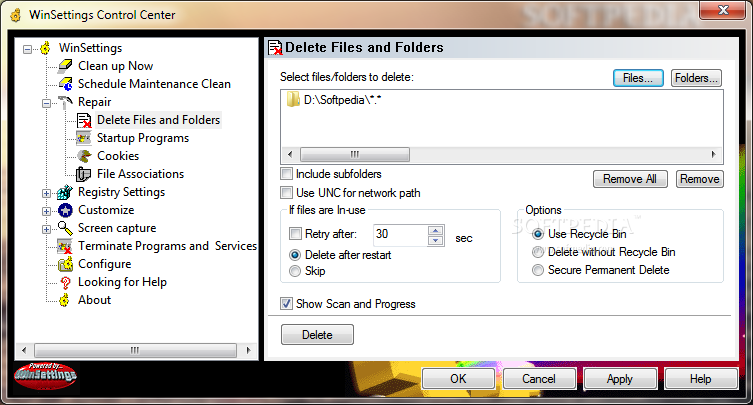
Task: Collapse the Repair tree node
Action: click(x=47, y=103)
